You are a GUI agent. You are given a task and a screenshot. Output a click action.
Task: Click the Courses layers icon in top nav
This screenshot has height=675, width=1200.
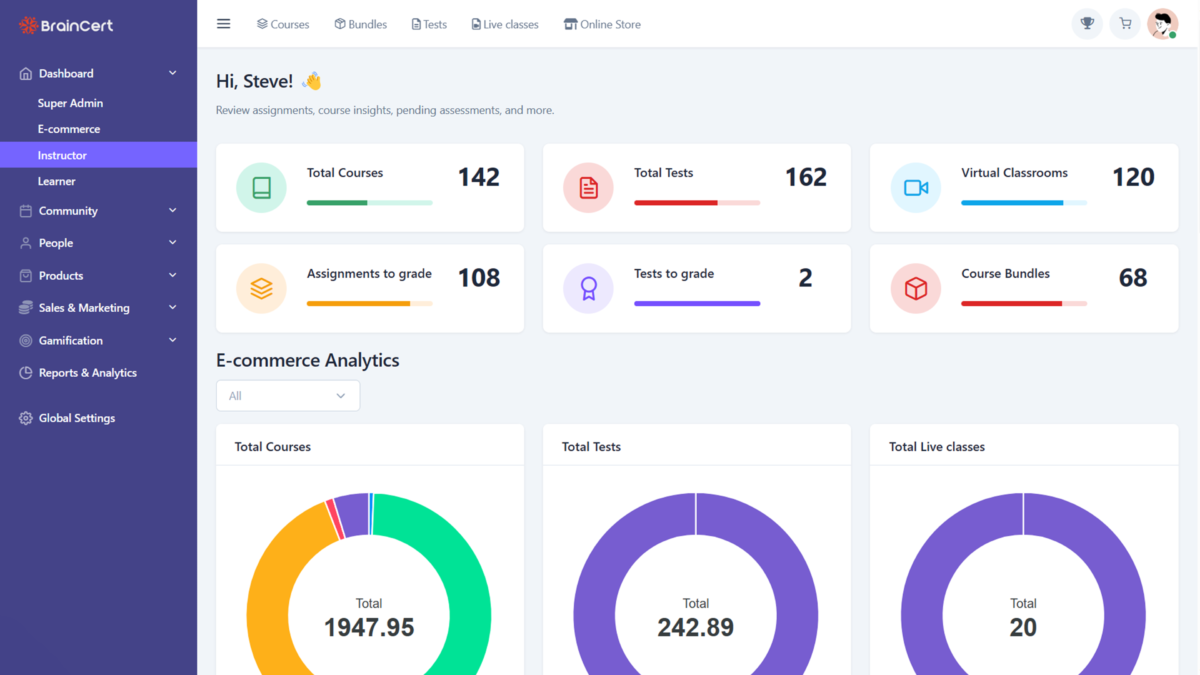click(x=262, y=24)
